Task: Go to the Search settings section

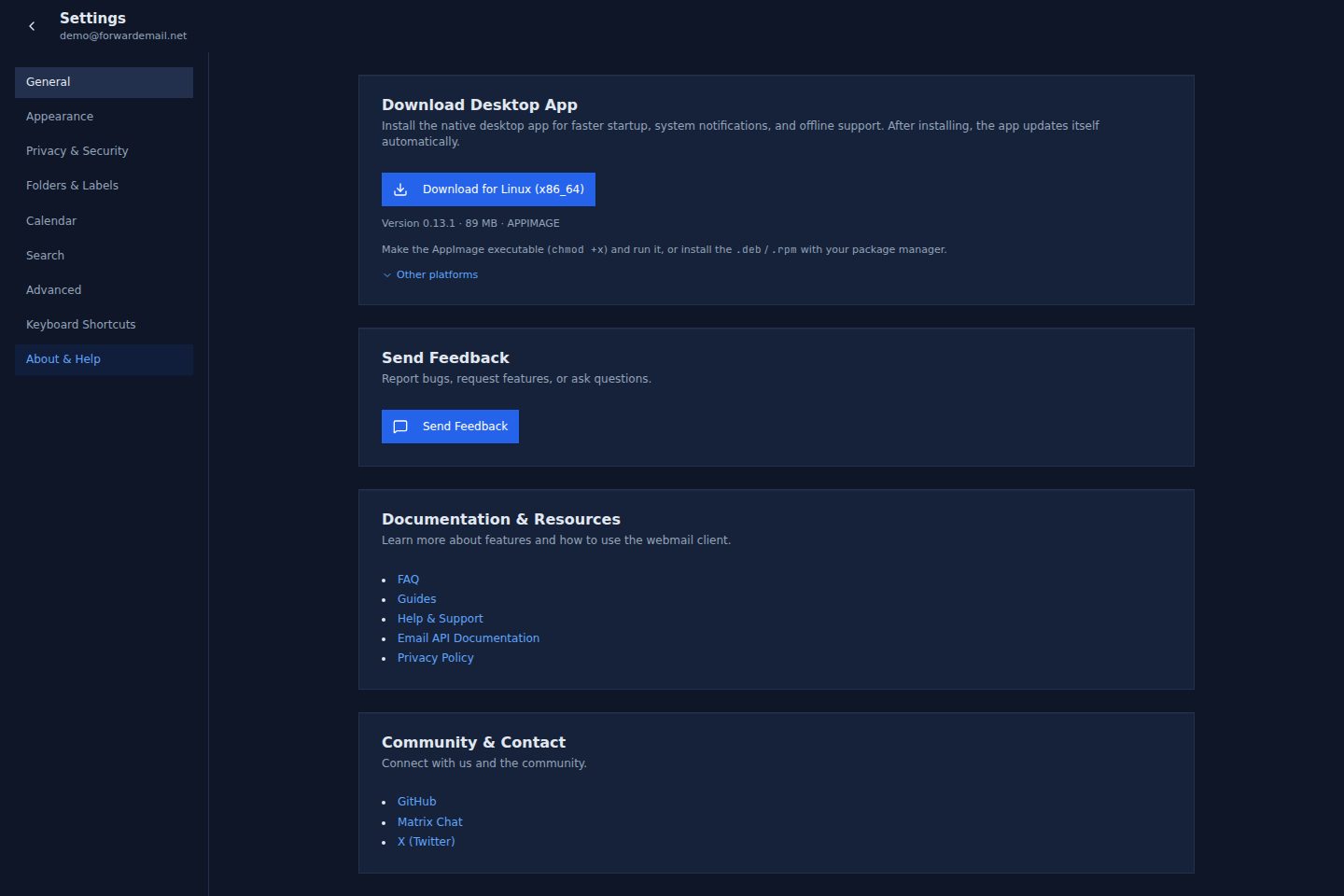Action: pos(104,256)
